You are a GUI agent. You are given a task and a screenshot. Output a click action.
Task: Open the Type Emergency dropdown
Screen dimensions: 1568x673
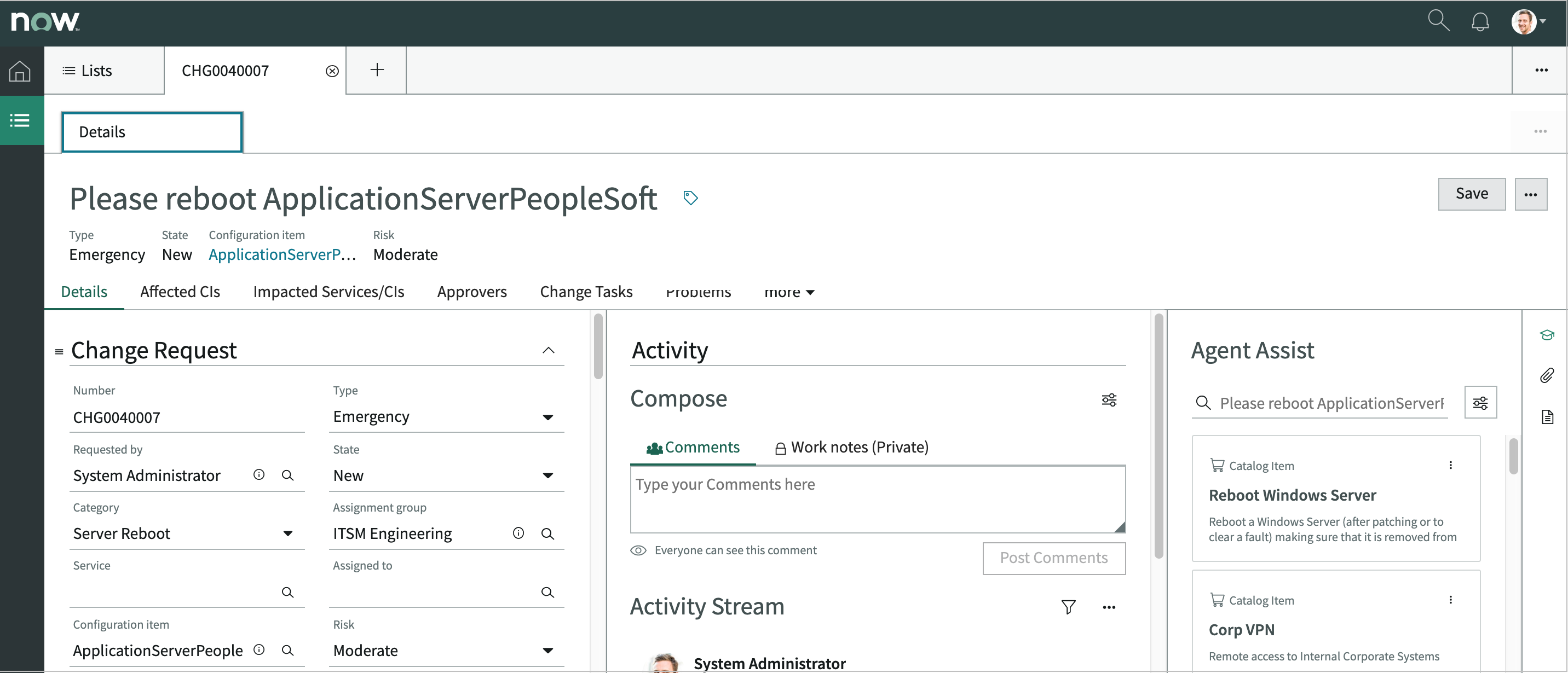click(x=446, y=417)
